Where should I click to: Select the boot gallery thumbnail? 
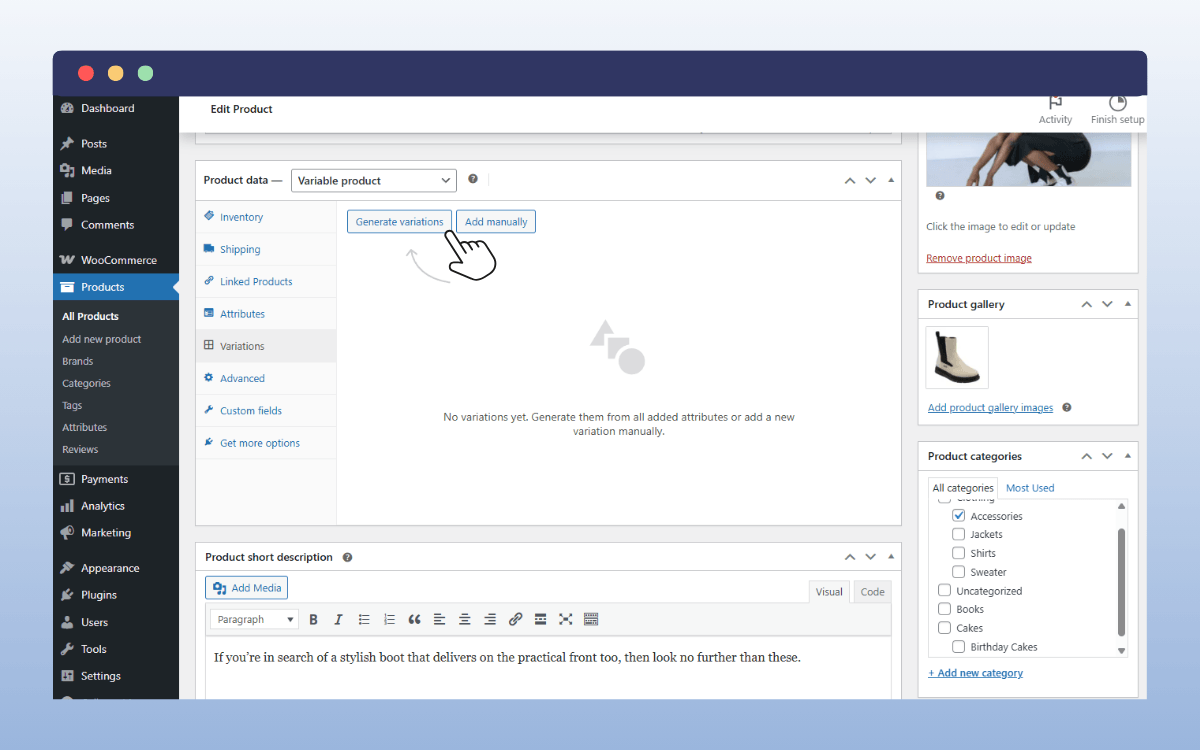[x=957, y=357]
